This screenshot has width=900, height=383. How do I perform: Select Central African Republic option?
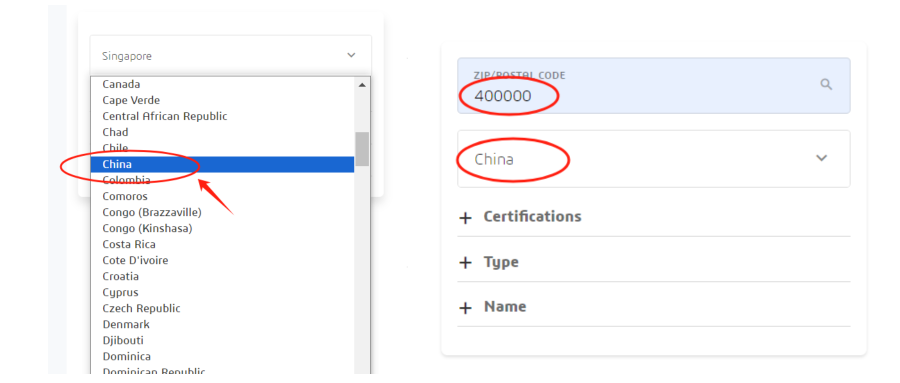click(222, 117)
